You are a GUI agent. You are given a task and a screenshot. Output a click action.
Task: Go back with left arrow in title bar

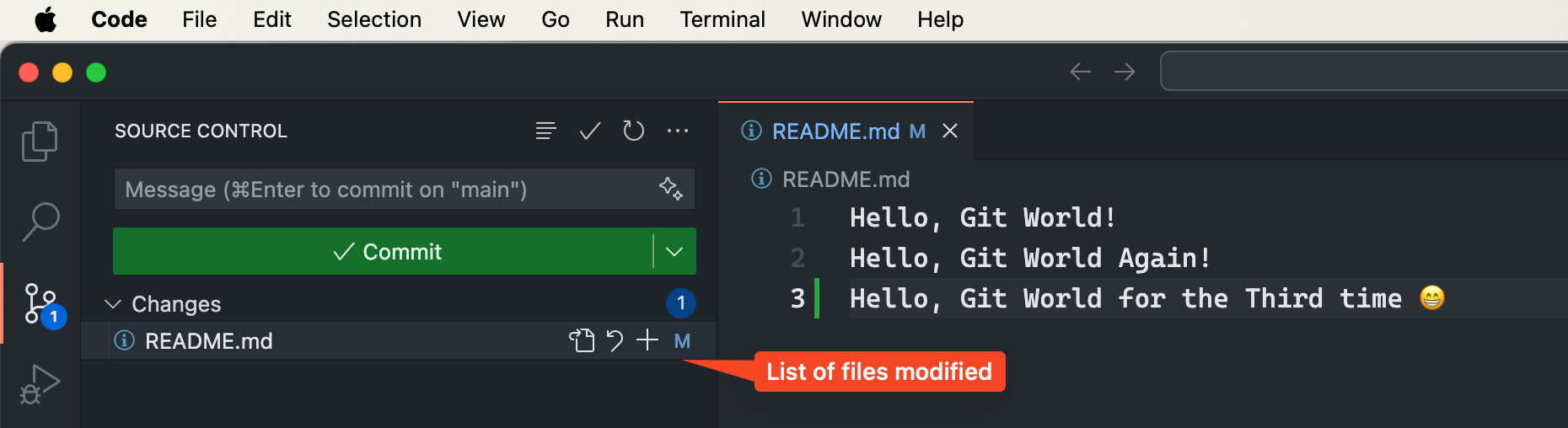pyautogui.click(x=1081, y=72)
